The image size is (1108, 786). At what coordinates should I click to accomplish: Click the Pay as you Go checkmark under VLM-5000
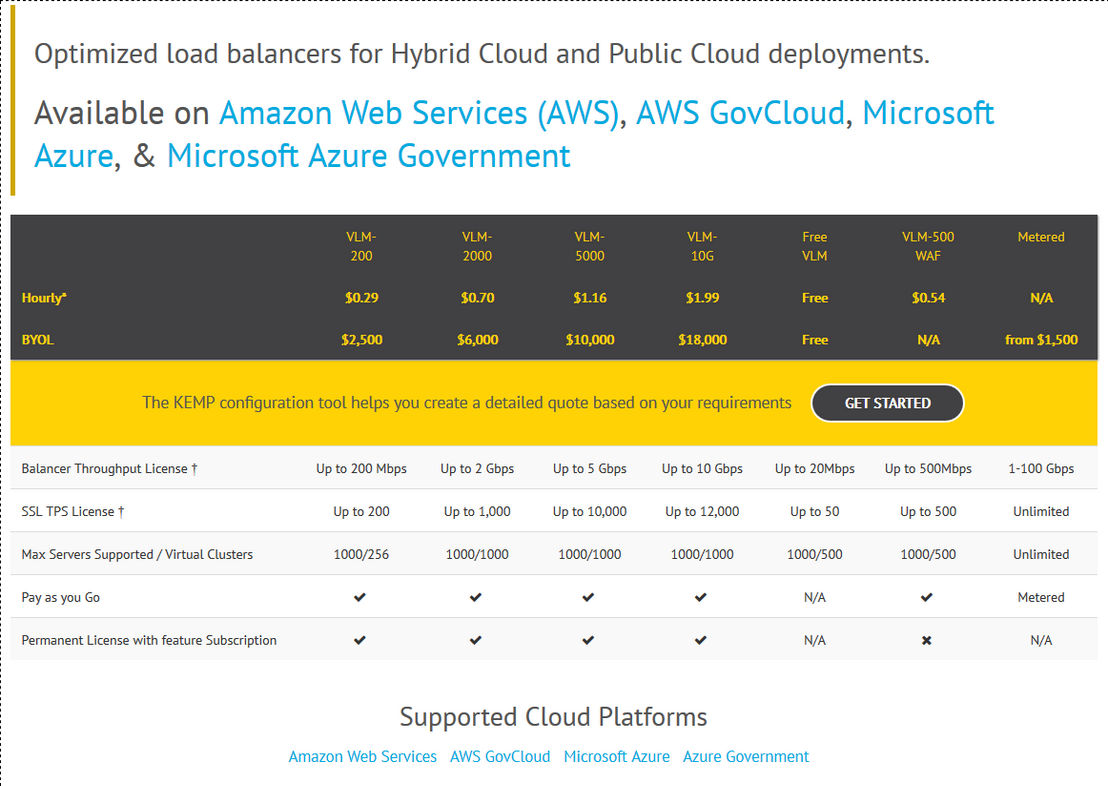[589, 597]
